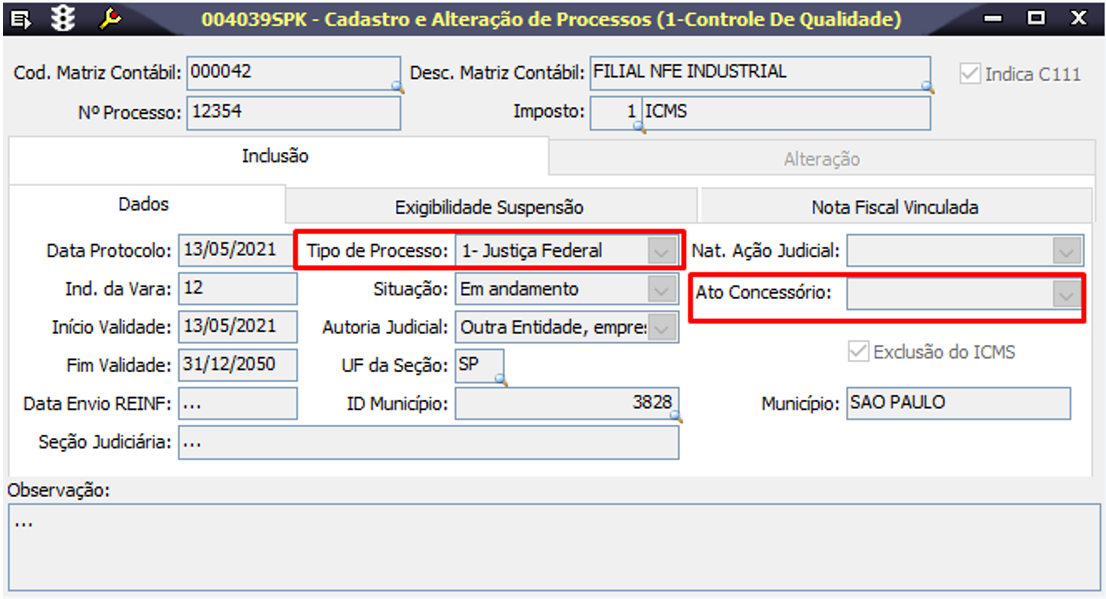This screenshot has width=1106, height=599.
Task: Expand the Tipo de Processo dropdown
Action: (x=660, y=252)
